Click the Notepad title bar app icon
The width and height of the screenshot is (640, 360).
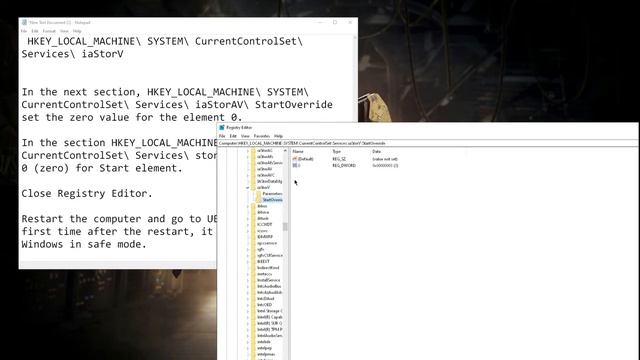coord(24,22)
